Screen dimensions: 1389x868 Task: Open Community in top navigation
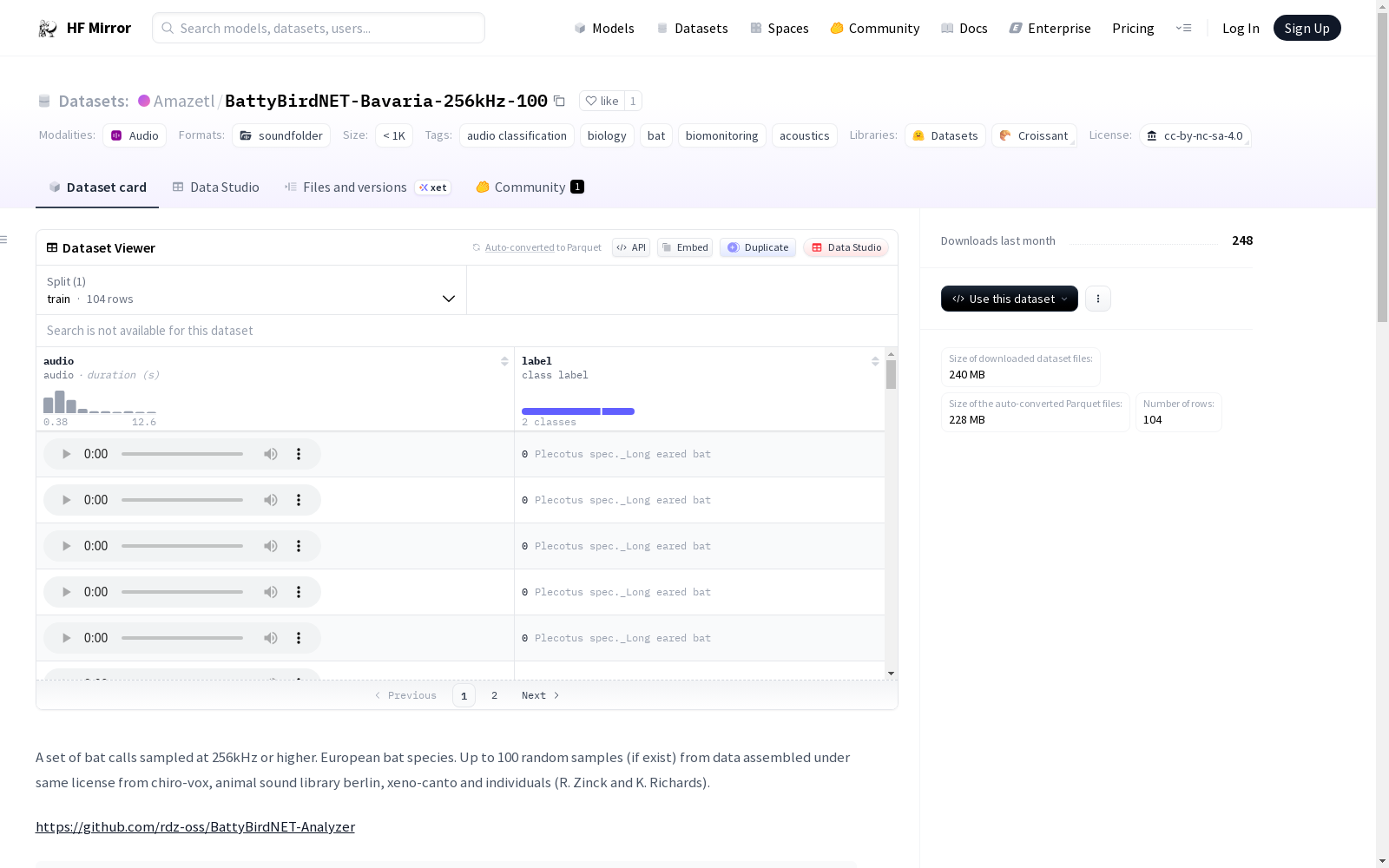(x=875, y=28)
